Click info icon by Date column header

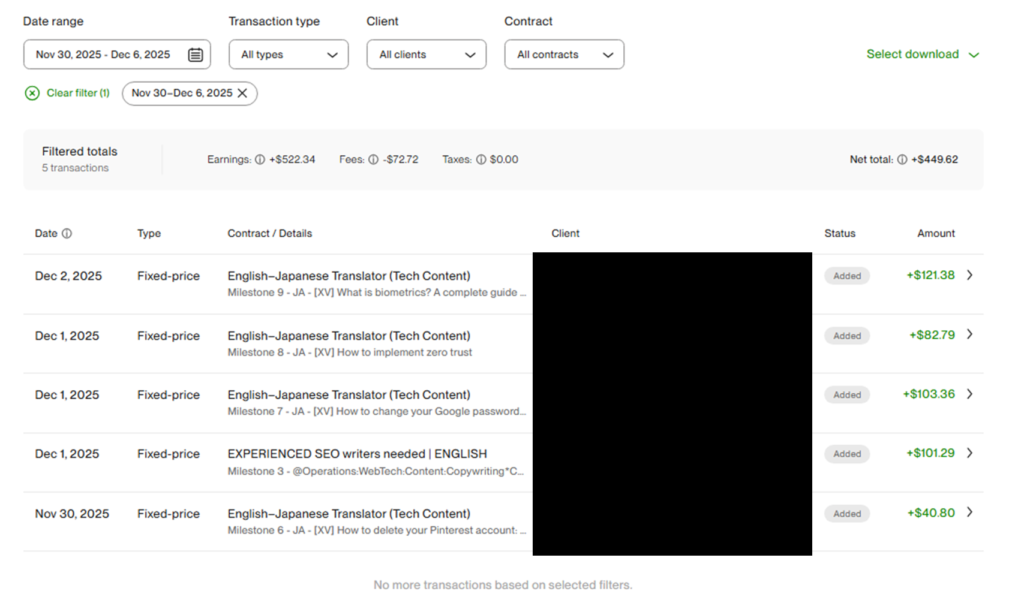pyautogui.click(x=67, y=234)
